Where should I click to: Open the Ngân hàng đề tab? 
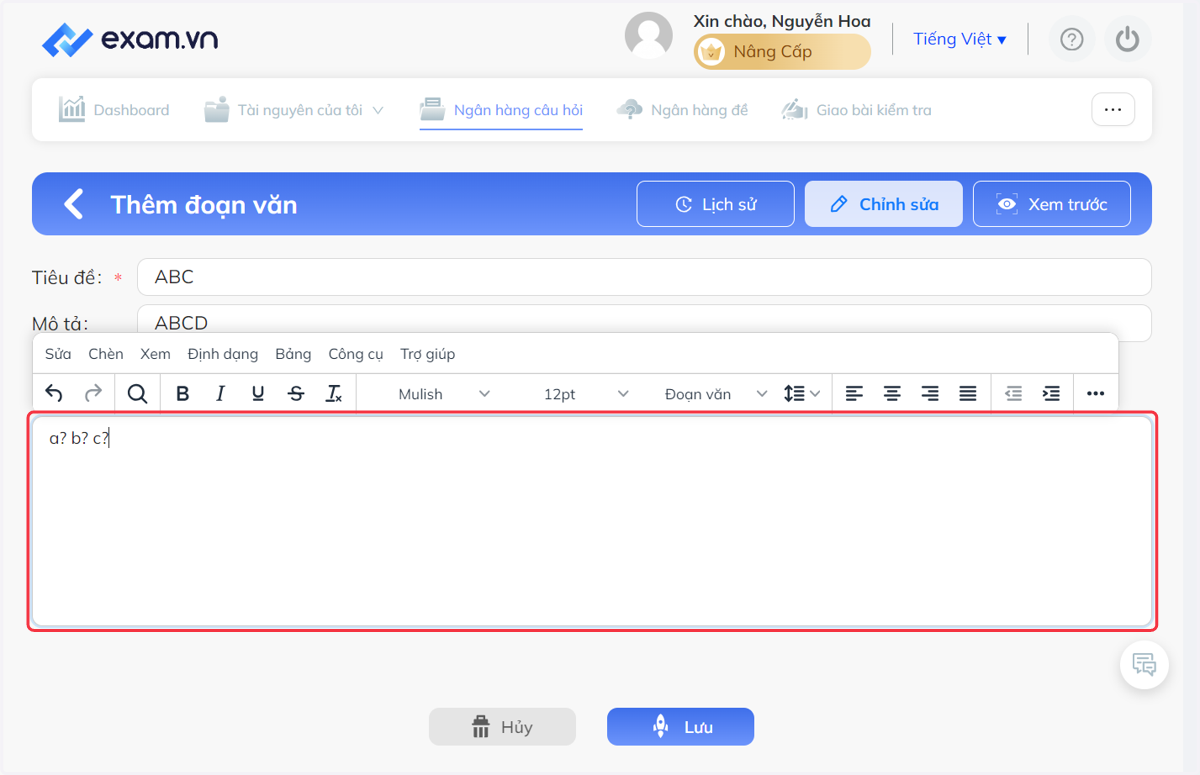point(683,110)
